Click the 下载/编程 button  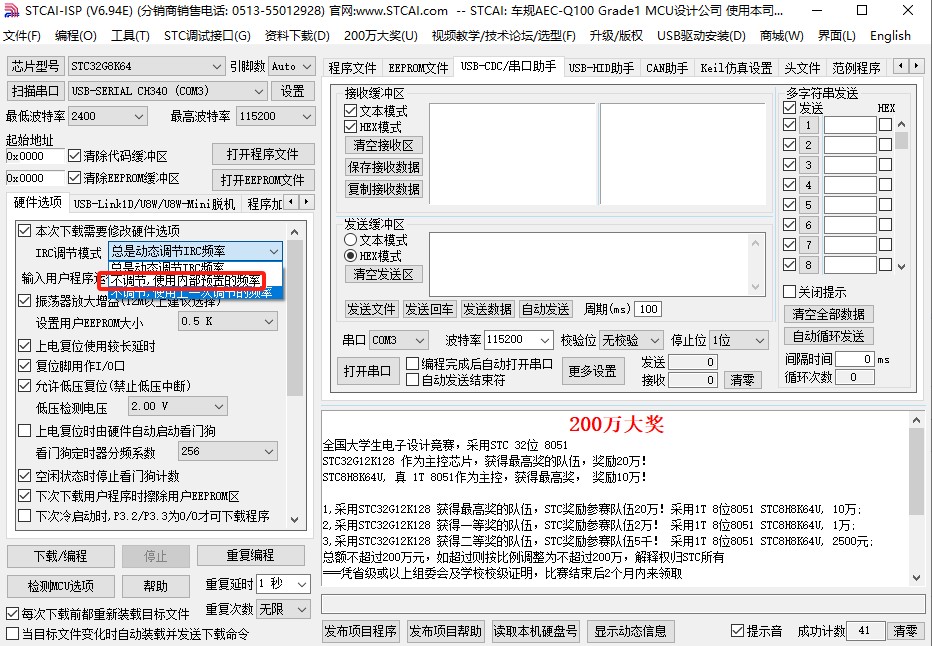click(61, 556)
